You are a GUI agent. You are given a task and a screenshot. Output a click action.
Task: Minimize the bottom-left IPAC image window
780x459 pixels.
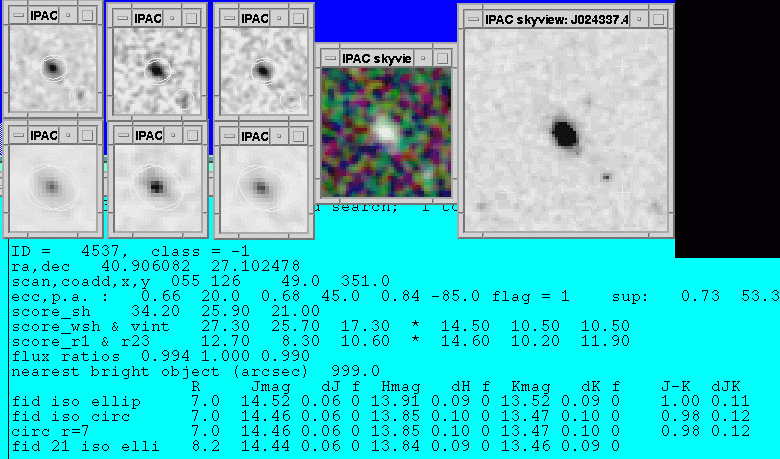click(x=68, y=135)
